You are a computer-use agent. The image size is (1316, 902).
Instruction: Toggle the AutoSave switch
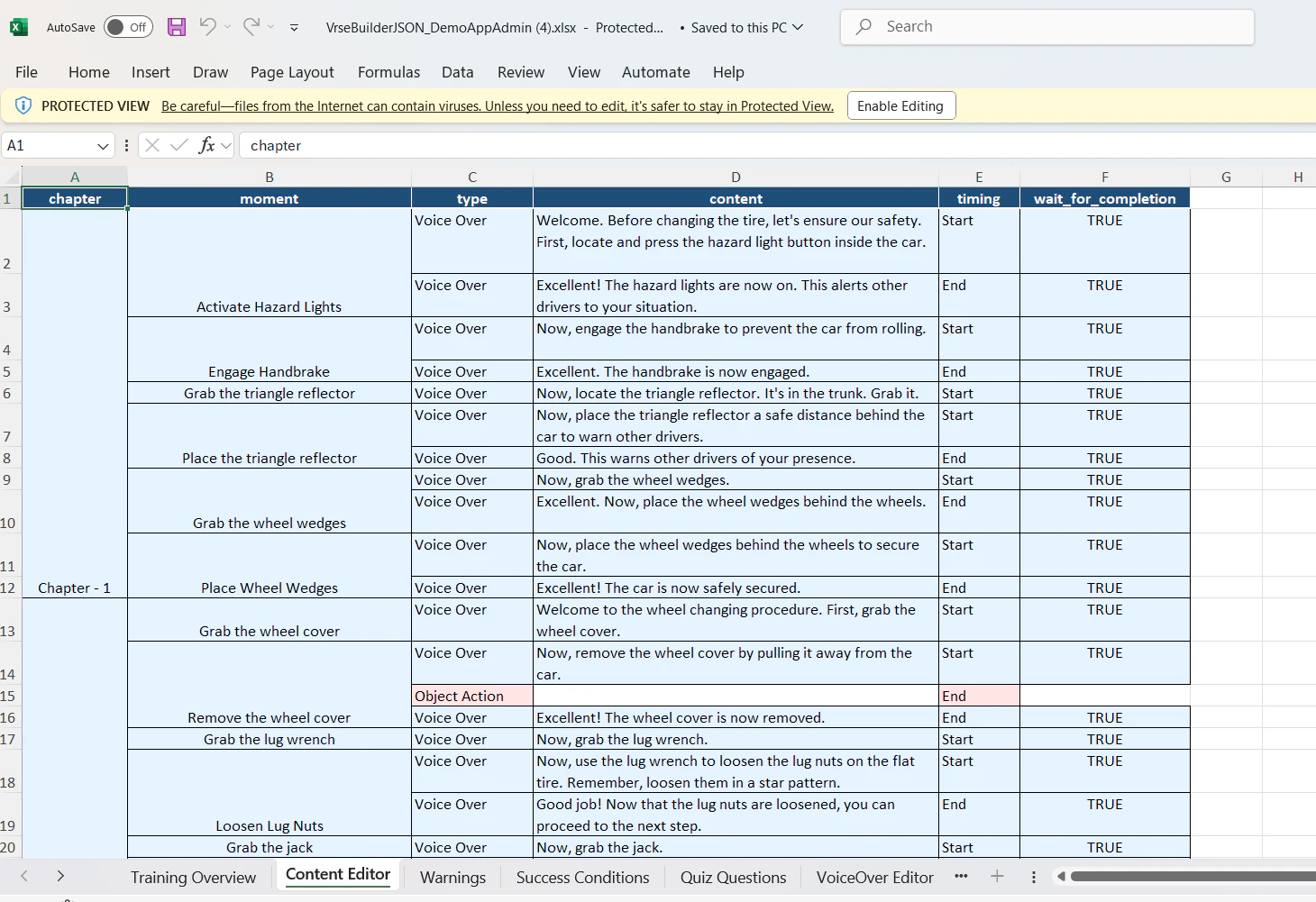(128, 27)
